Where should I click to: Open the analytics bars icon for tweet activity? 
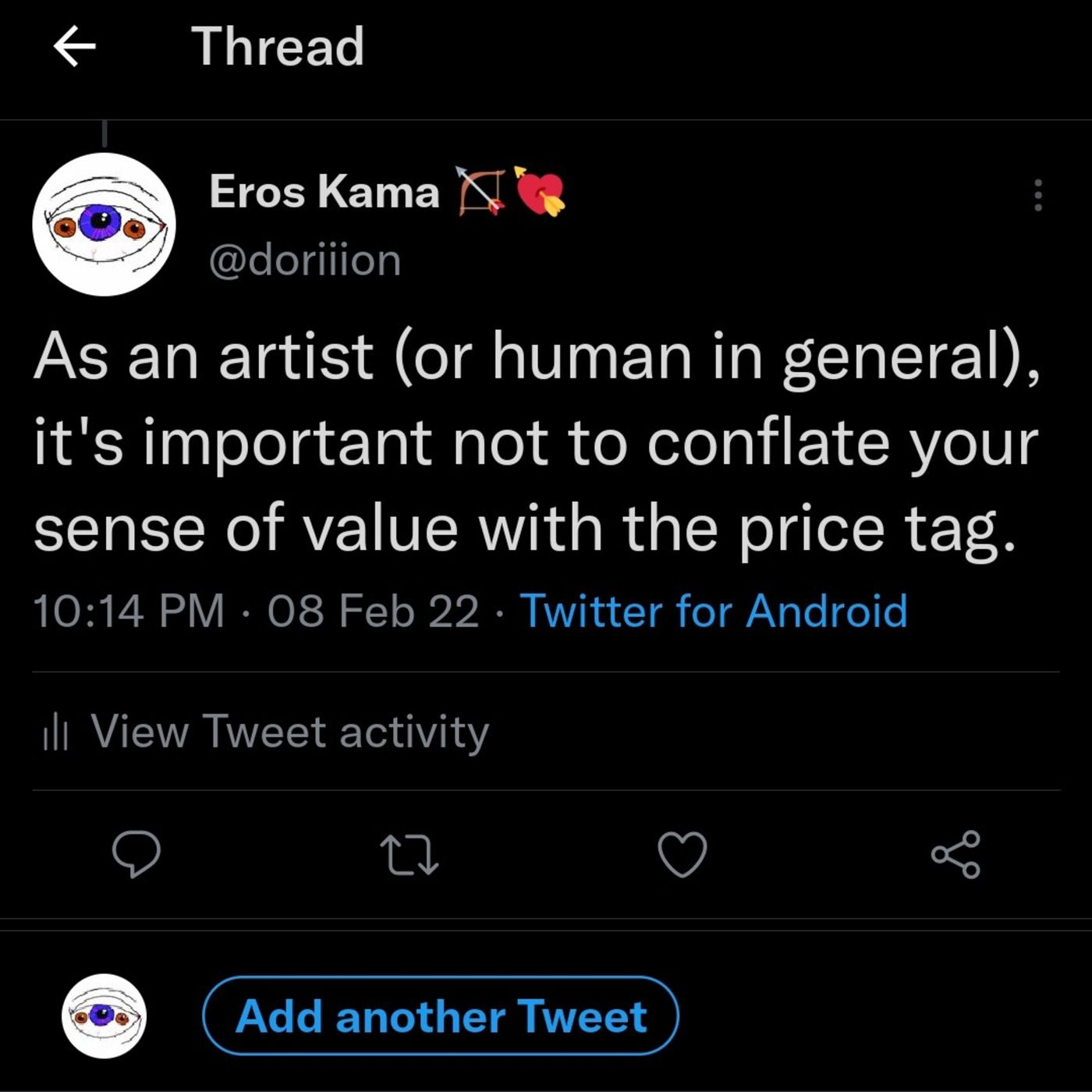point(56,732)
